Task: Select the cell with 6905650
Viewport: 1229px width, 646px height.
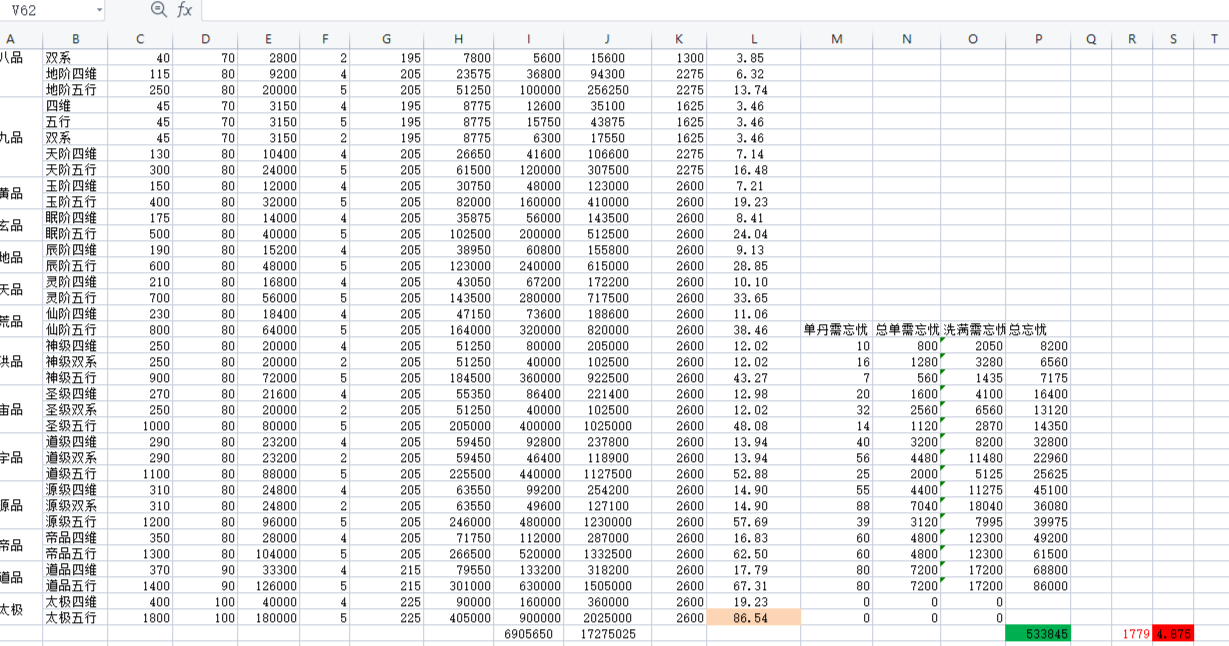Action: [x=529, y=634]
